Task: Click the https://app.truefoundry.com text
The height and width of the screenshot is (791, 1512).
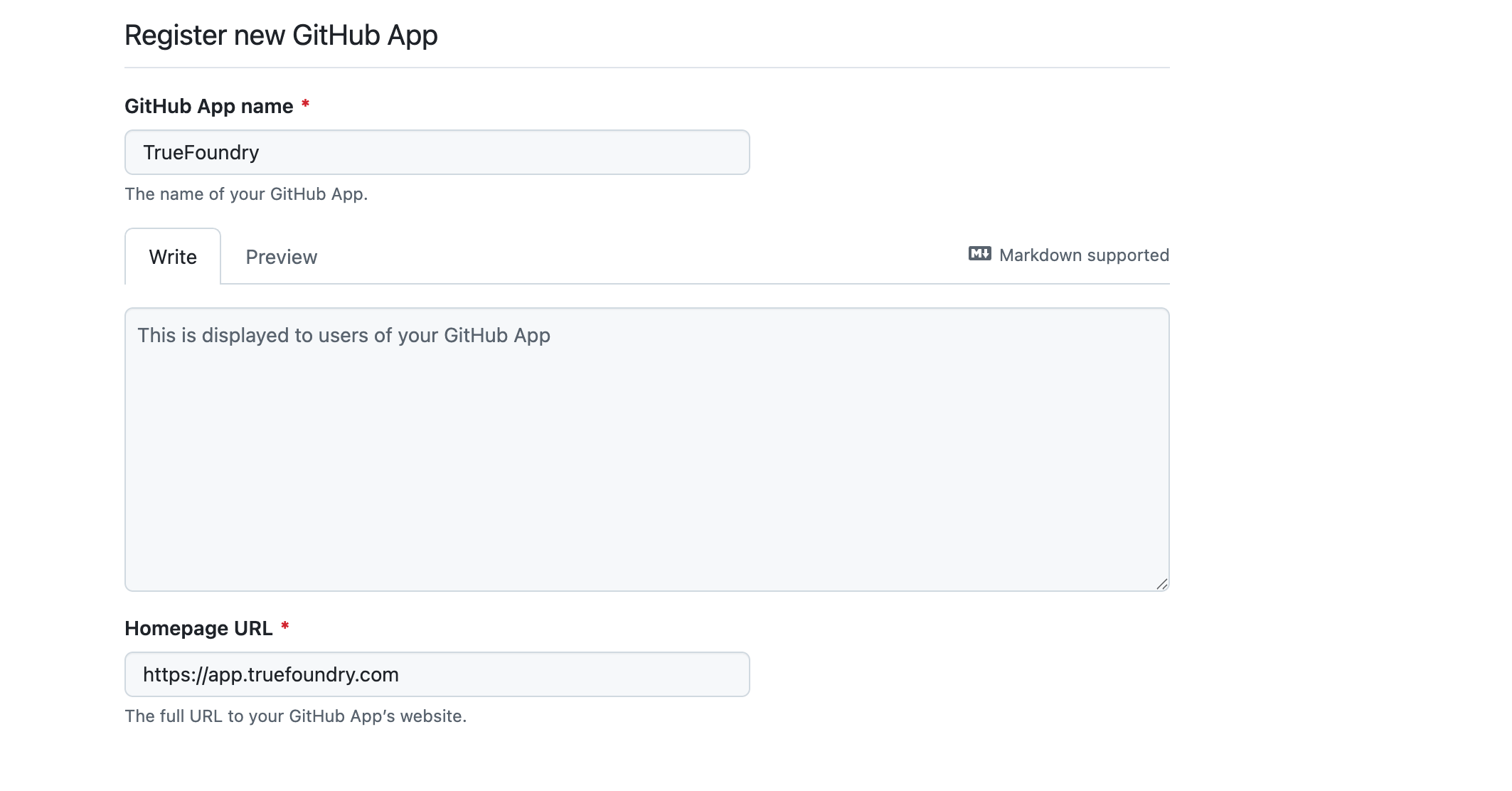Action: pos(270,674)
